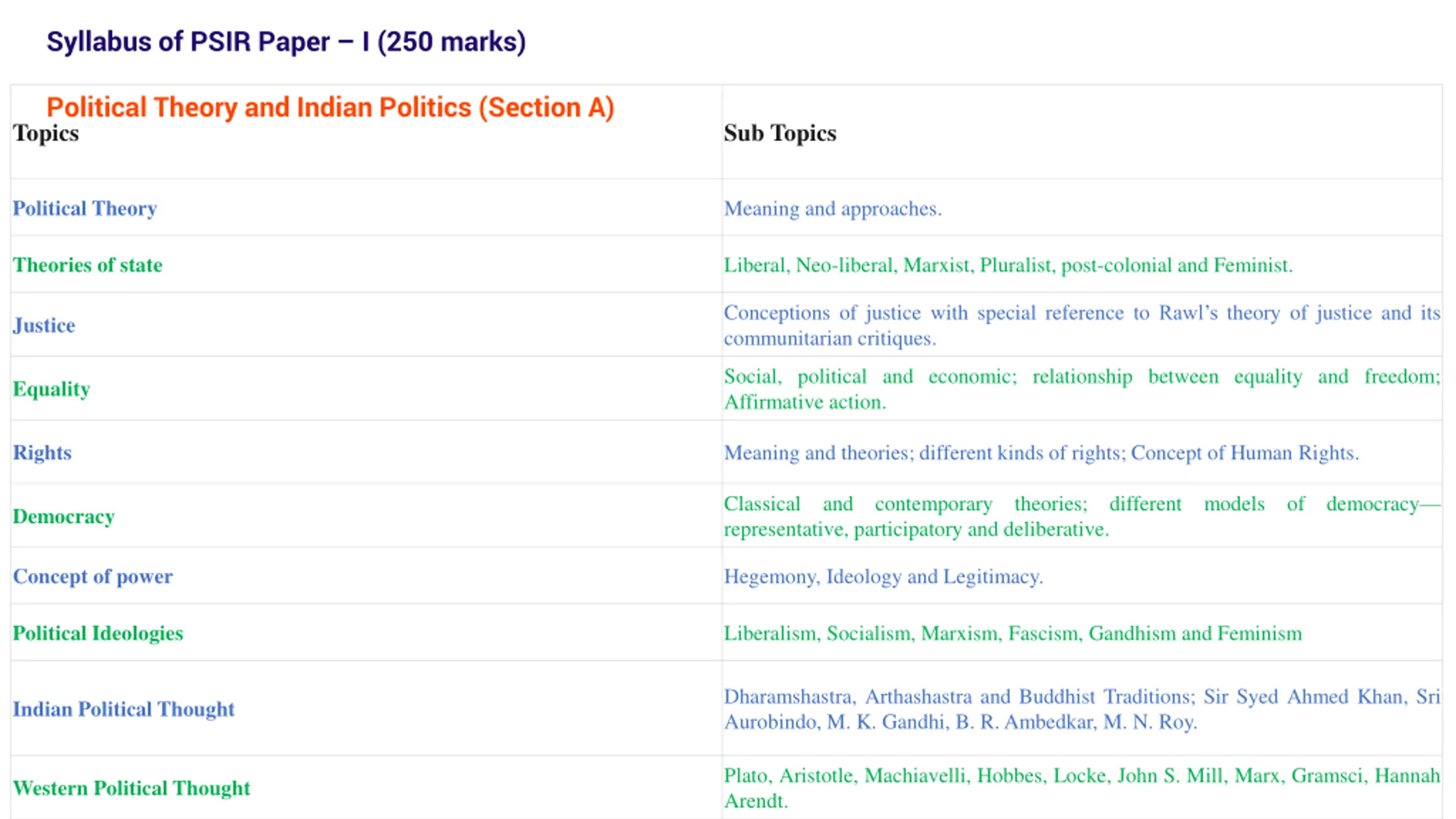The width and height of the screenshot is (1456, 819).
Task: Click 'Liberal, Neo-liberal, Marxist, Pluralist' subtopic line
Action: (1008, 265)
